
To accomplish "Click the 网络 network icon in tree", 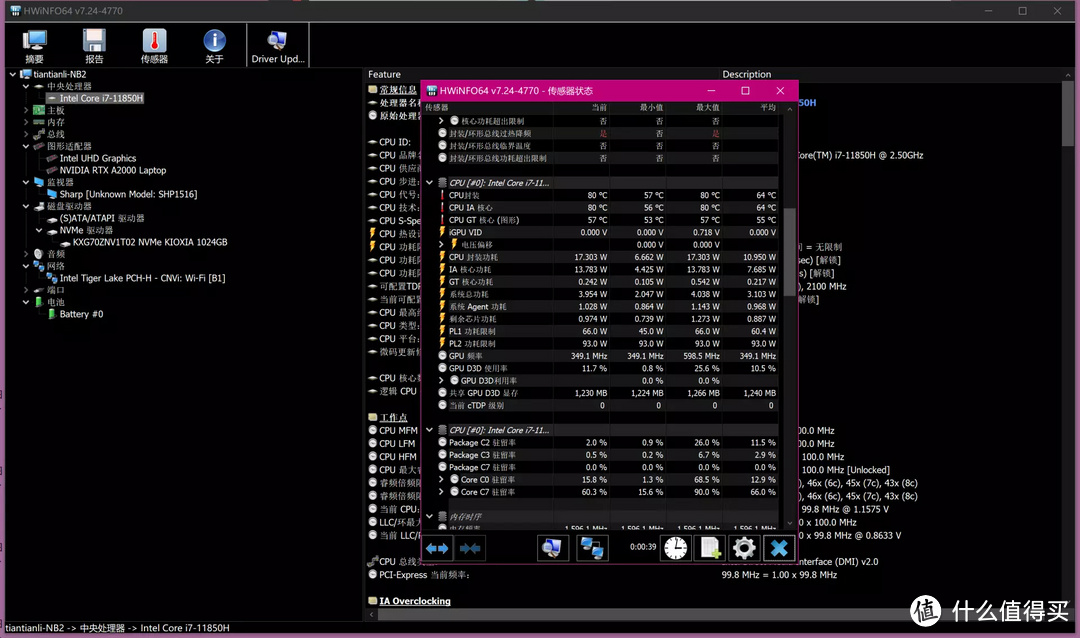I will [x=39, y=266].
